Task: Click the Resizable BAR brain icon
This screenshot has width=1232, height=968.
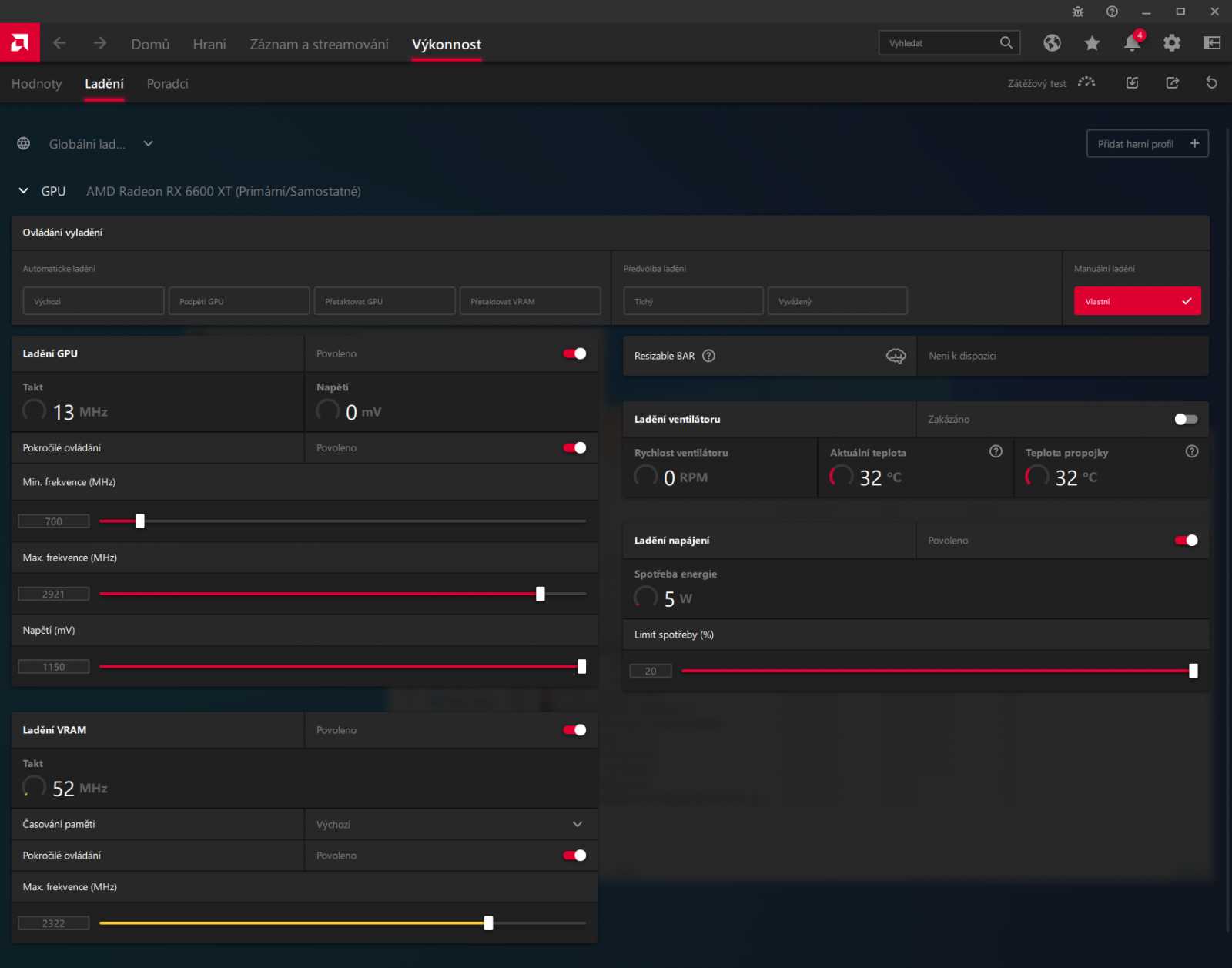Action: click(896, 356)
